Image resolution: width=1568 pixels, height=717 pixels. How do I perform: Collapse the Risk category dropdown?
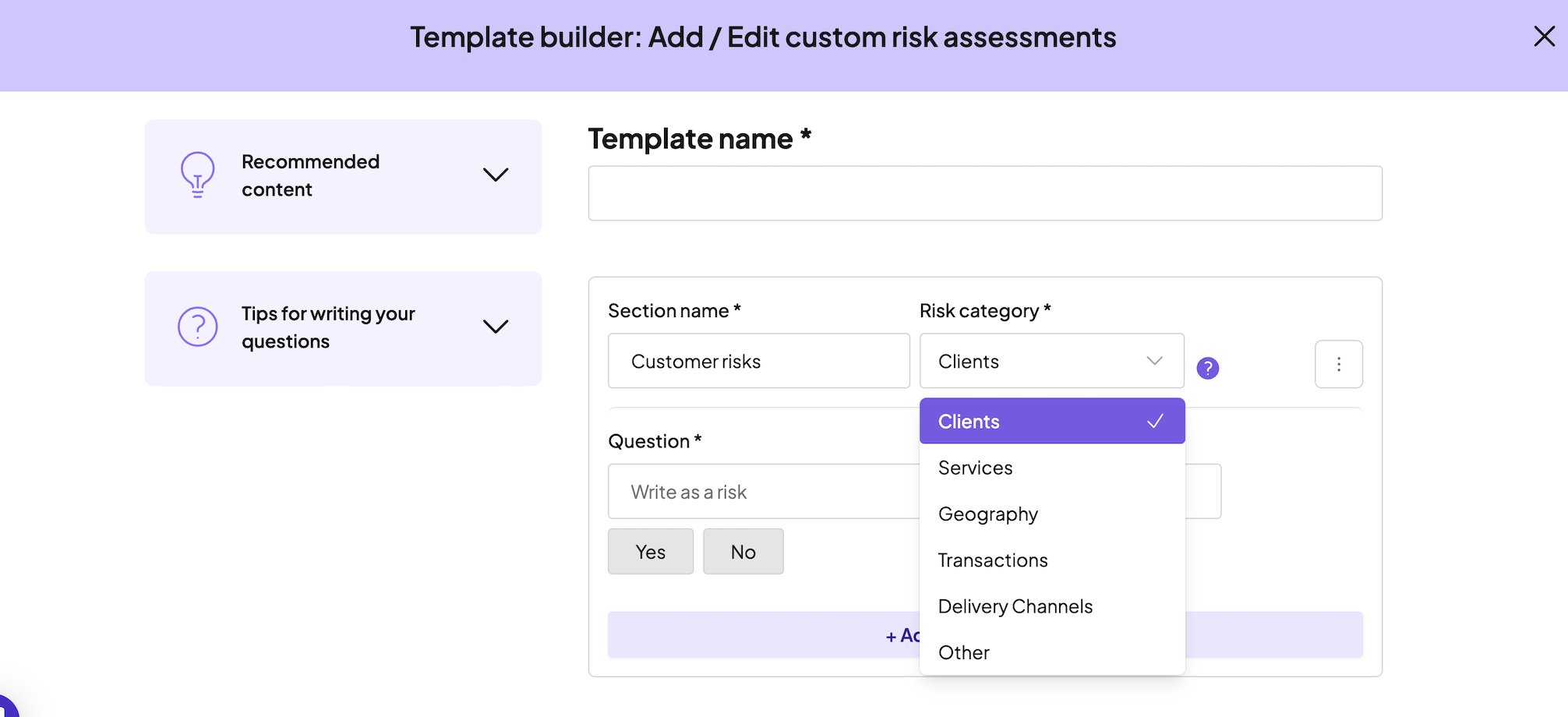[x=1153, y=361]
